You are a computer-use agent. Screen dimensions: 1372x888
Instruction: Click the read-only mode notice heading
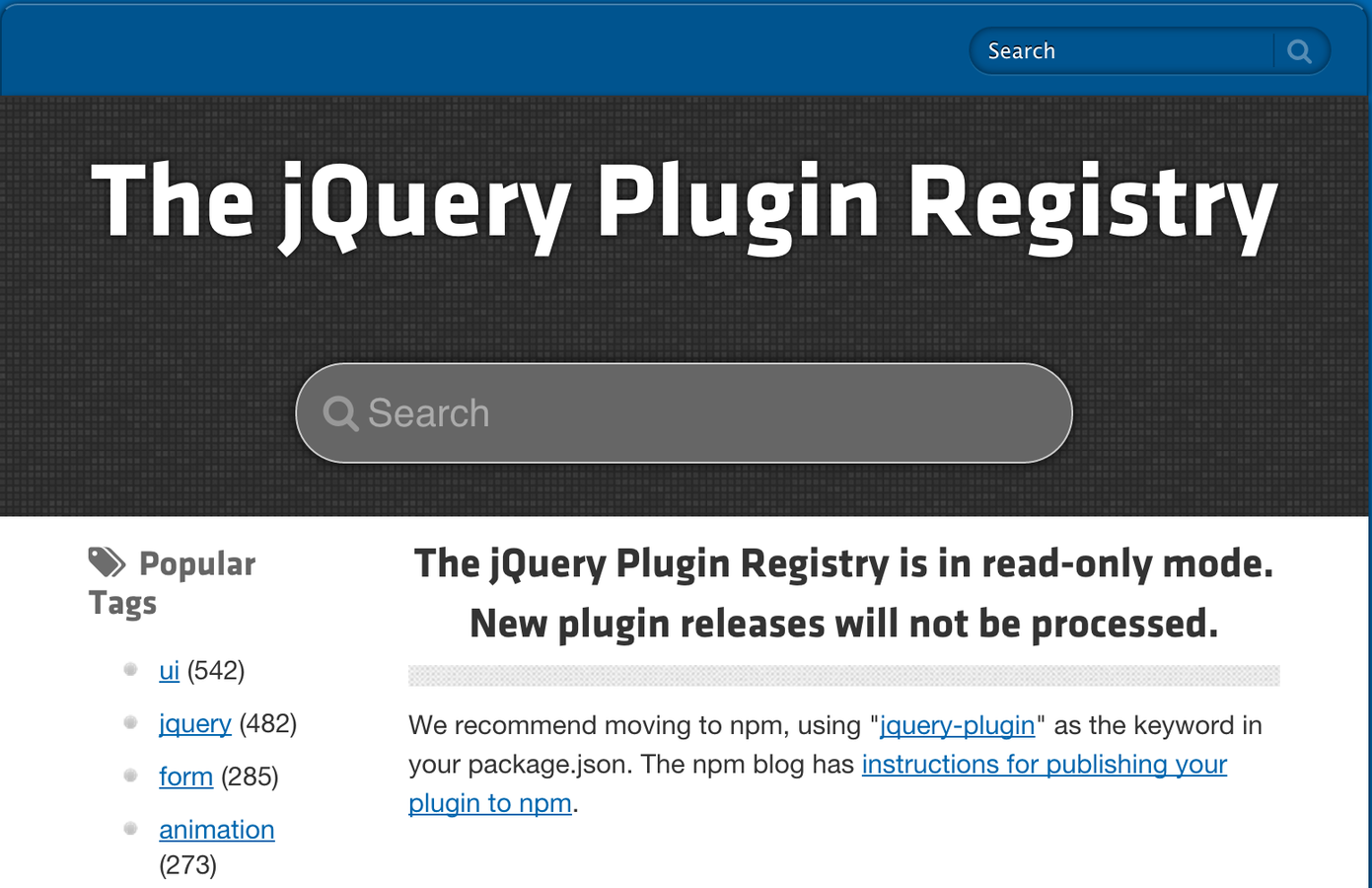(843, 594)
